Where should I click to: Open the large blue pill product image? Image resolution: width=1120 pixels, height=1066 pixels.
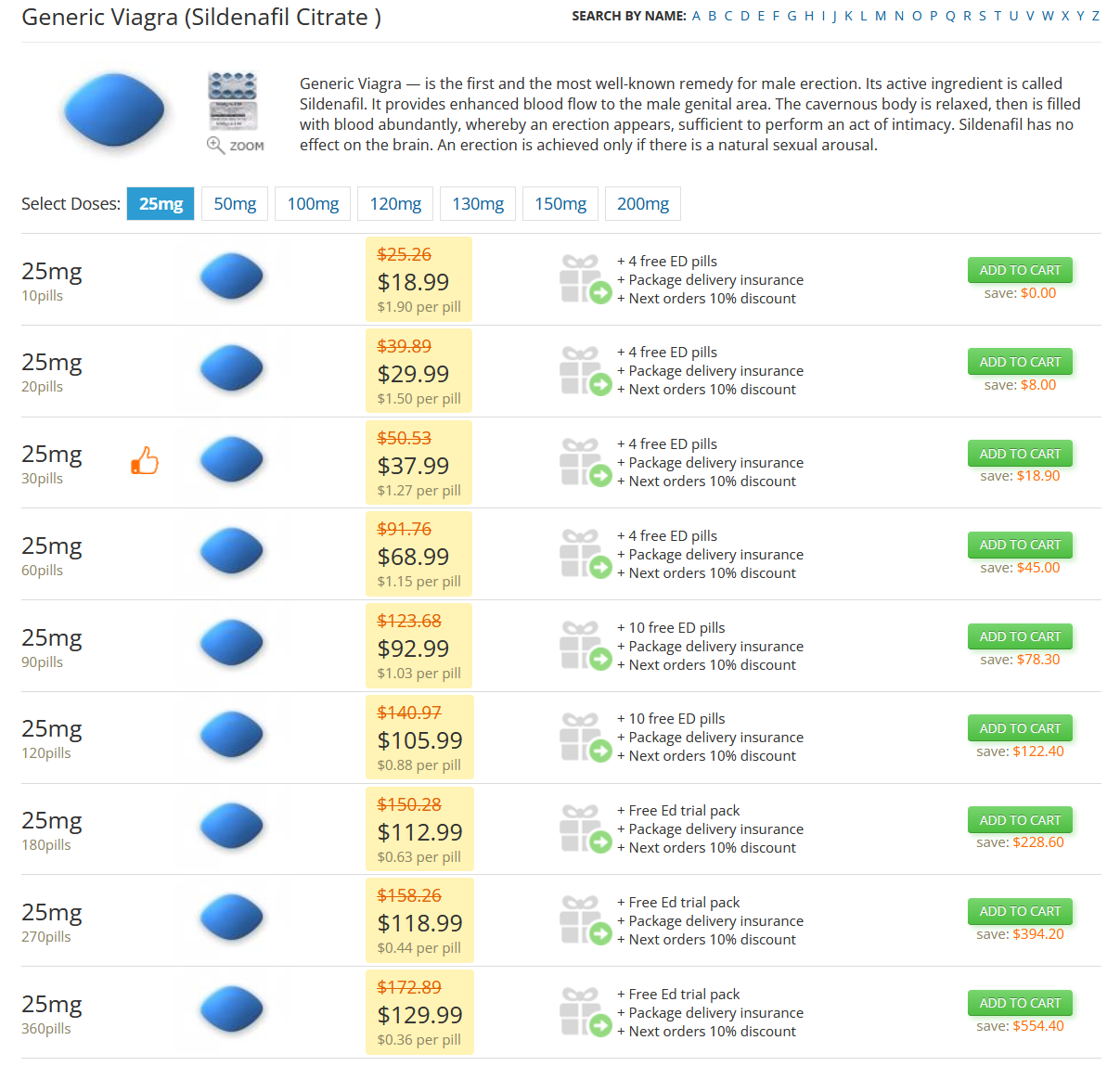pos(114,109)
